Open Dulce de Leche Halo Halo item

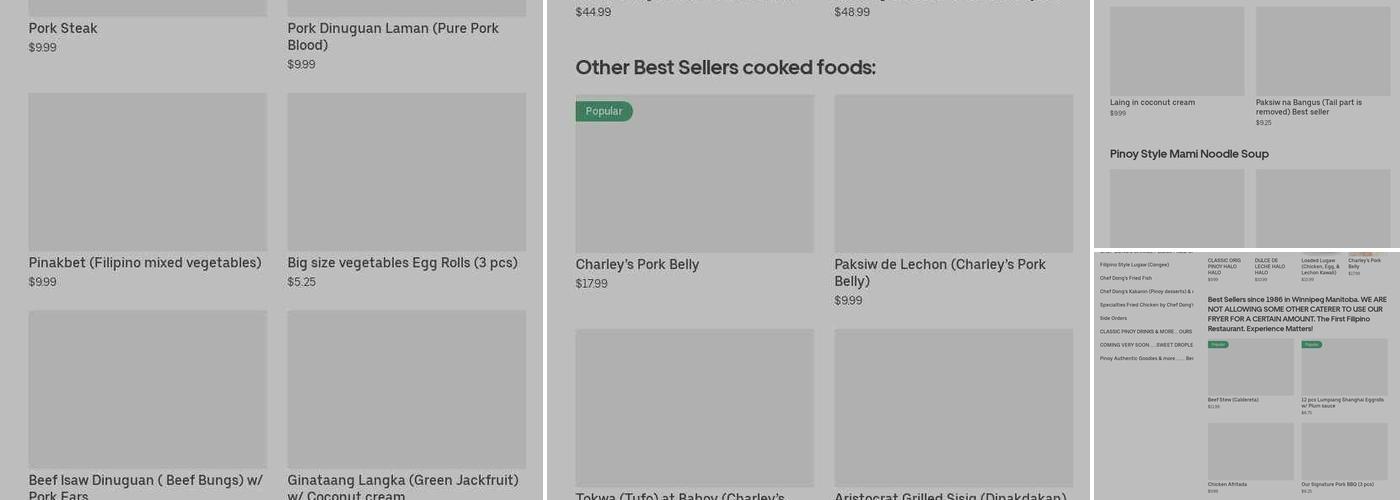coord(1269,266)
